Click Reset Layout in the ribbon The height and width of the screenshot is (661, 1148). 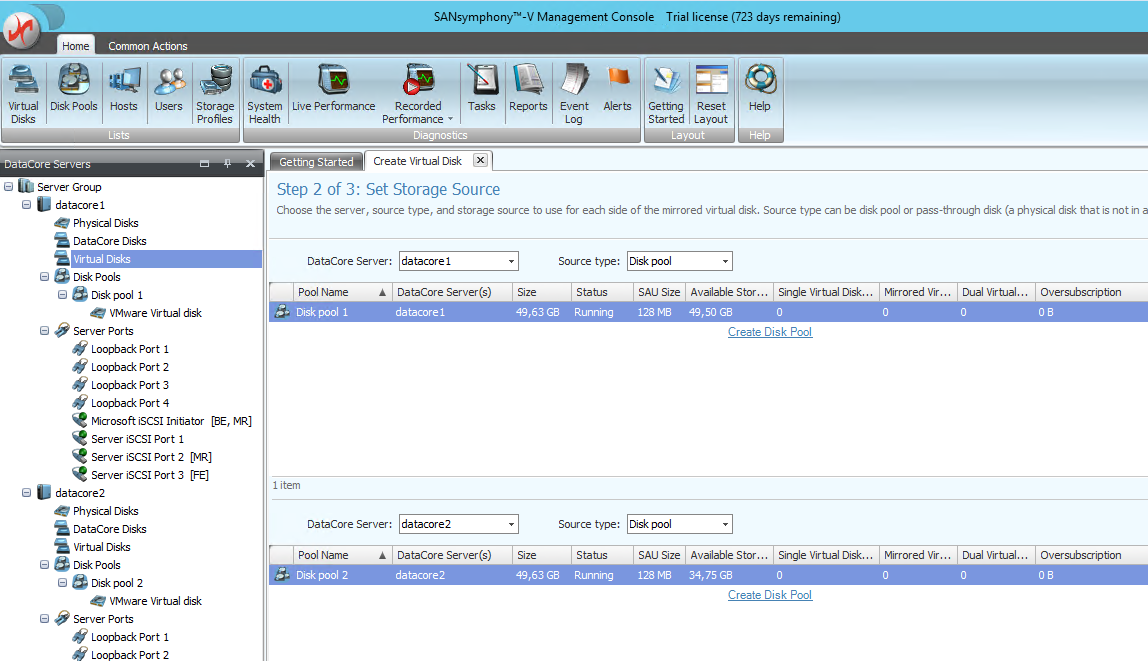point(711,93)
